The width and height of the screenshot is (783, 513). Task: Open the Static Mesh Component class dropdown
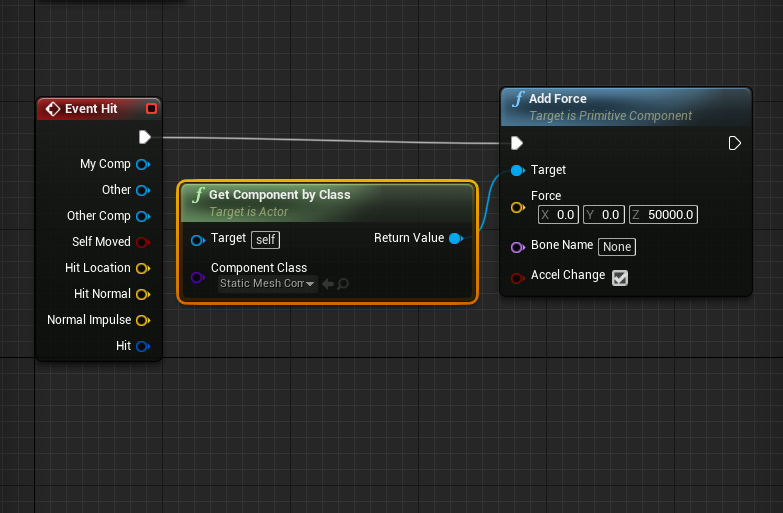pyautogui.click(x=268, y=283)
